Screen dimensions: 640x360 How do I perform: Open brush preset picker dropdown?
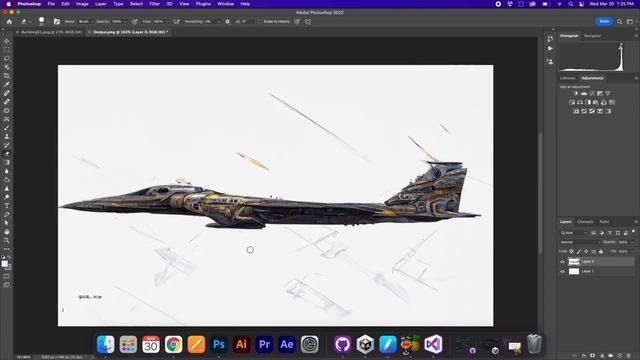[x=48, y=22]
